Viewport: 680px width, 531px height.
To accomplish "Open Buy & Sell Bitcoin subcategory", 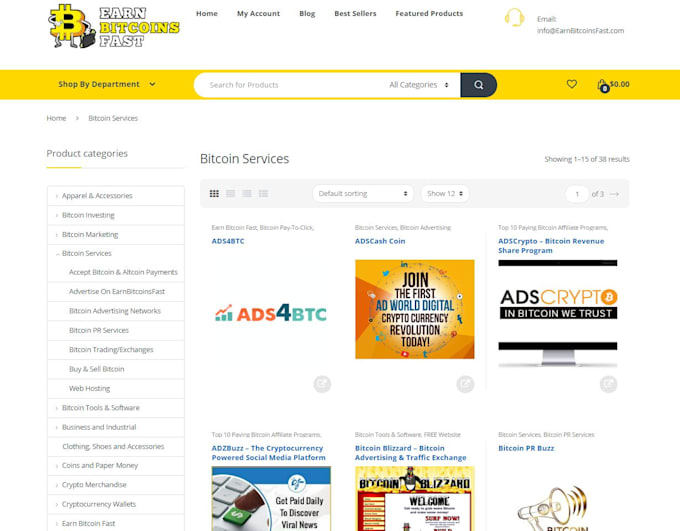I will pyautogui.click(x=96, y=369).
